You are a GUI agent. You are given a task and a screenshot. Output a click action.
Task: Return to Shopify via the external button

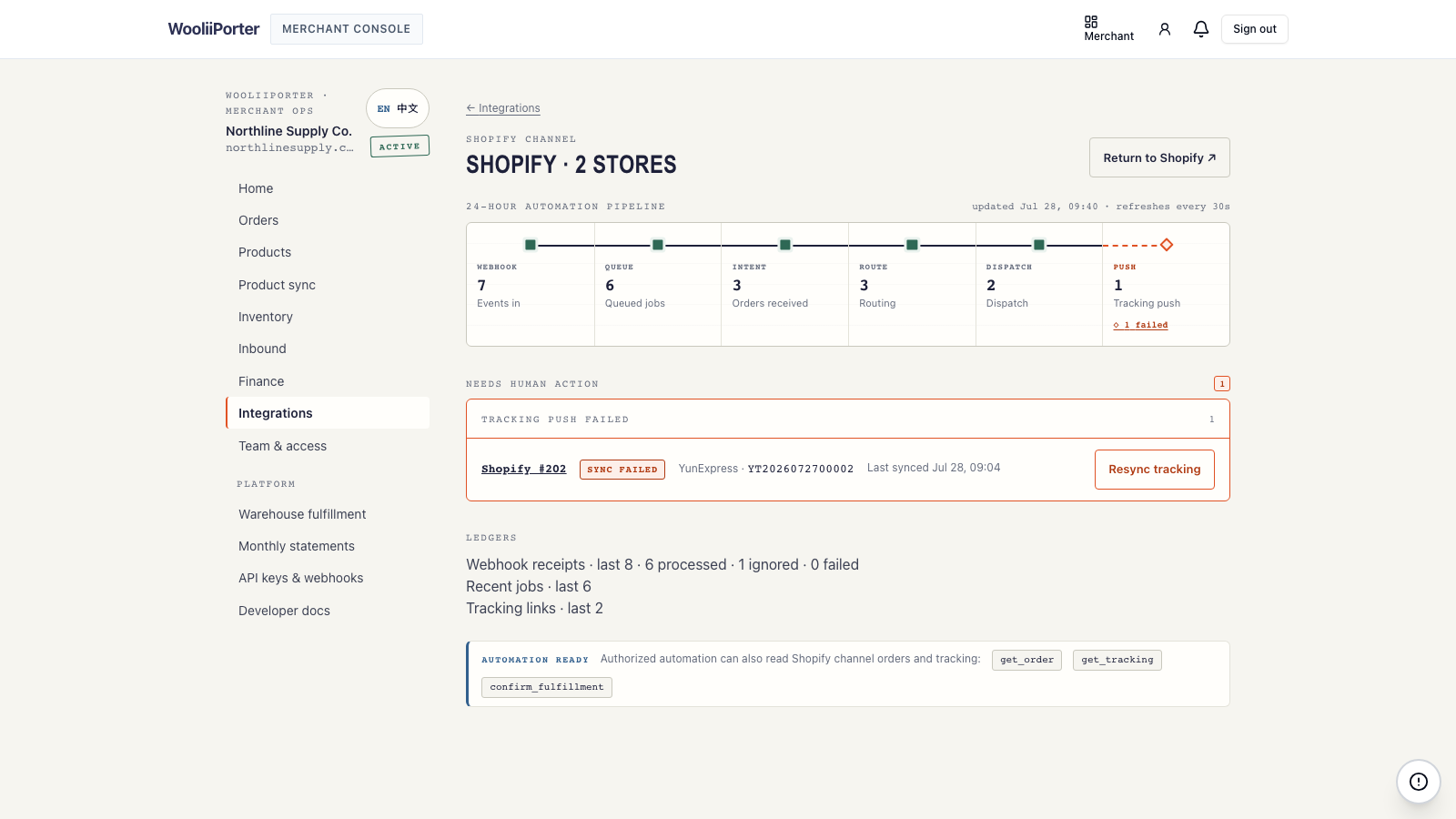[1159, 157]
